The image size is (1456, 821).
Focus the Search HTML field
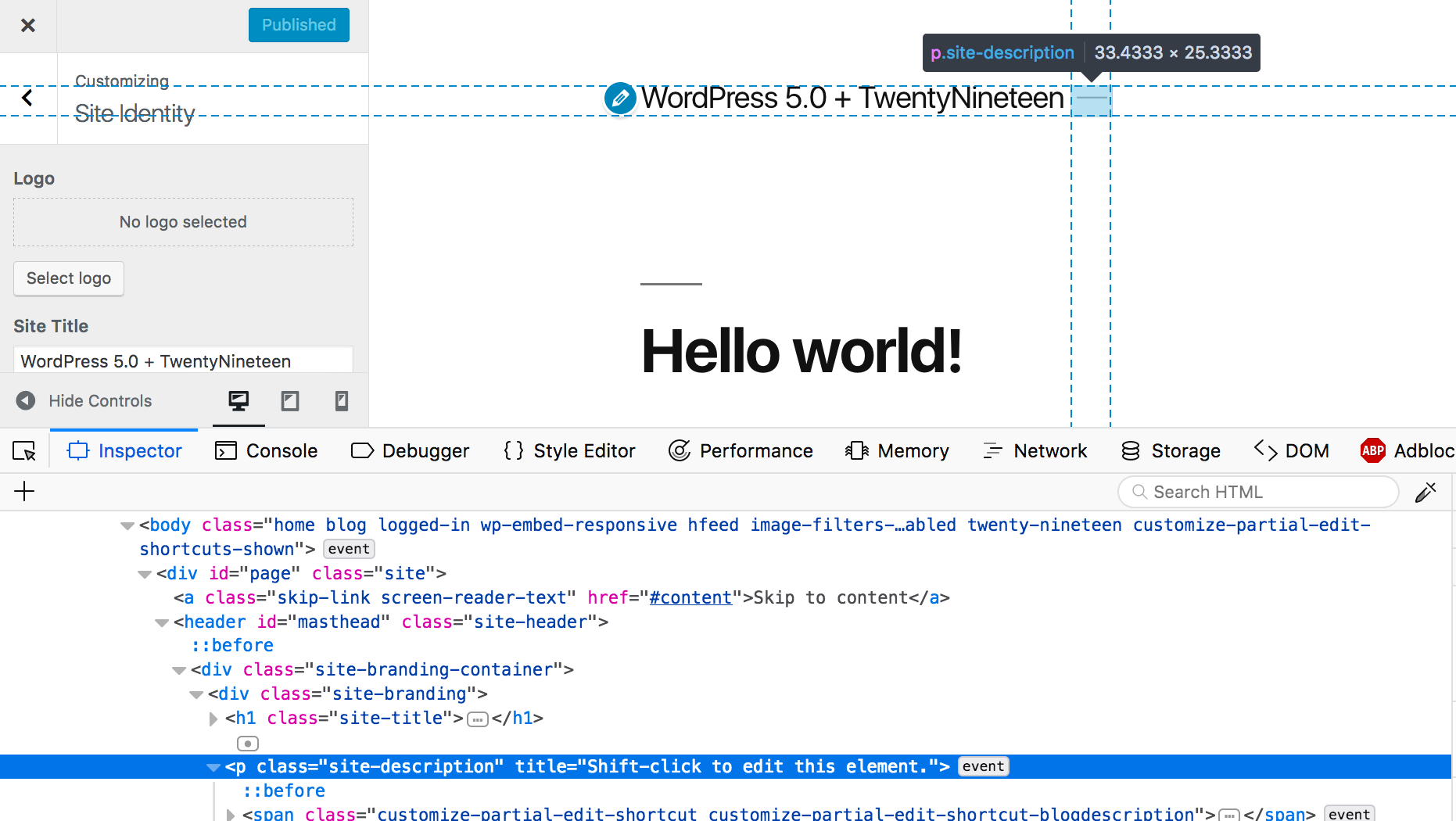point(1258,492)
